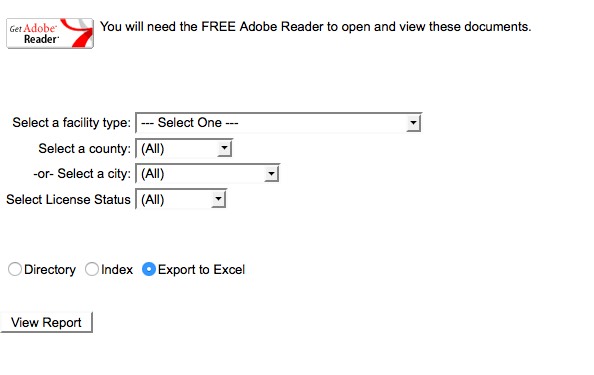This screenshot has width=594, height=375.
Task: Open the facility type dropdown
Action: point(278,123)
